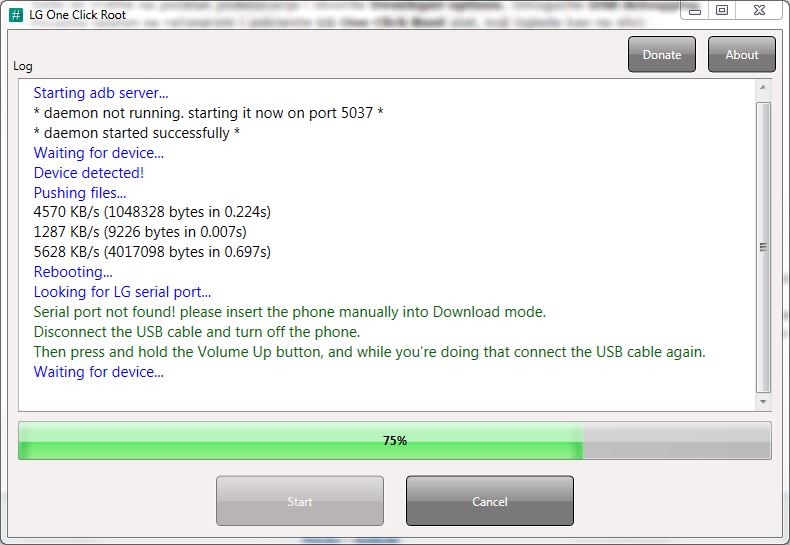
Task: Click the 75% progress bar
Action: [394, 441]
